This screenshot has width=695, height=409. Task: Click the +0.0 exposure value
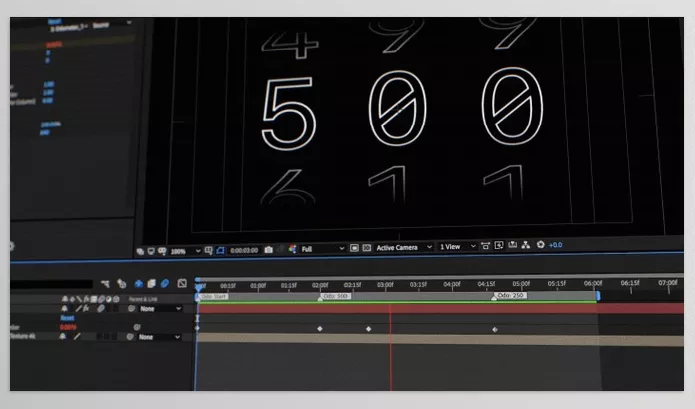coord(555,245)
